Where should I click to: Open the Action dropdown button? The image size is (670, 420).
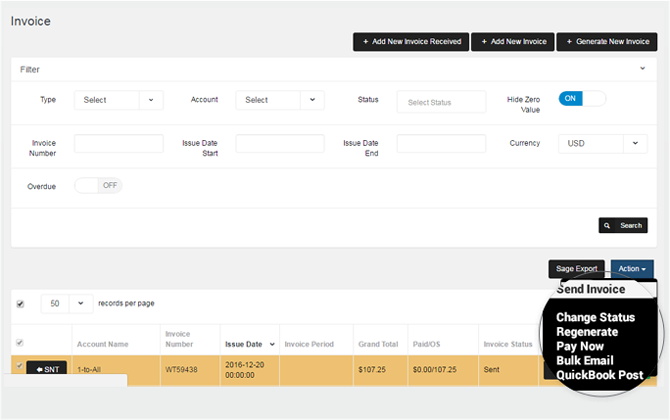[x=632, y=269]
